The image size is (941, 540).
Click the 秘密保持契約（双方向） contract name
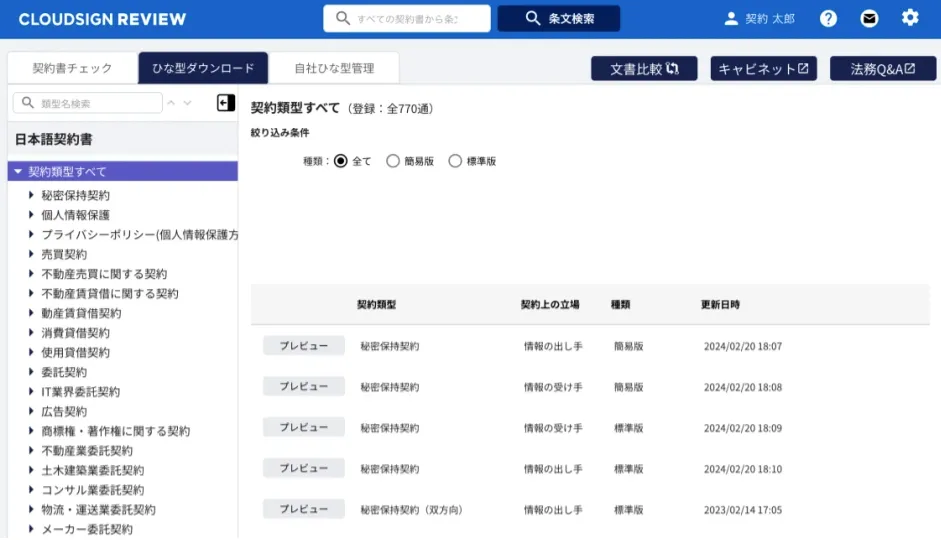412,509
